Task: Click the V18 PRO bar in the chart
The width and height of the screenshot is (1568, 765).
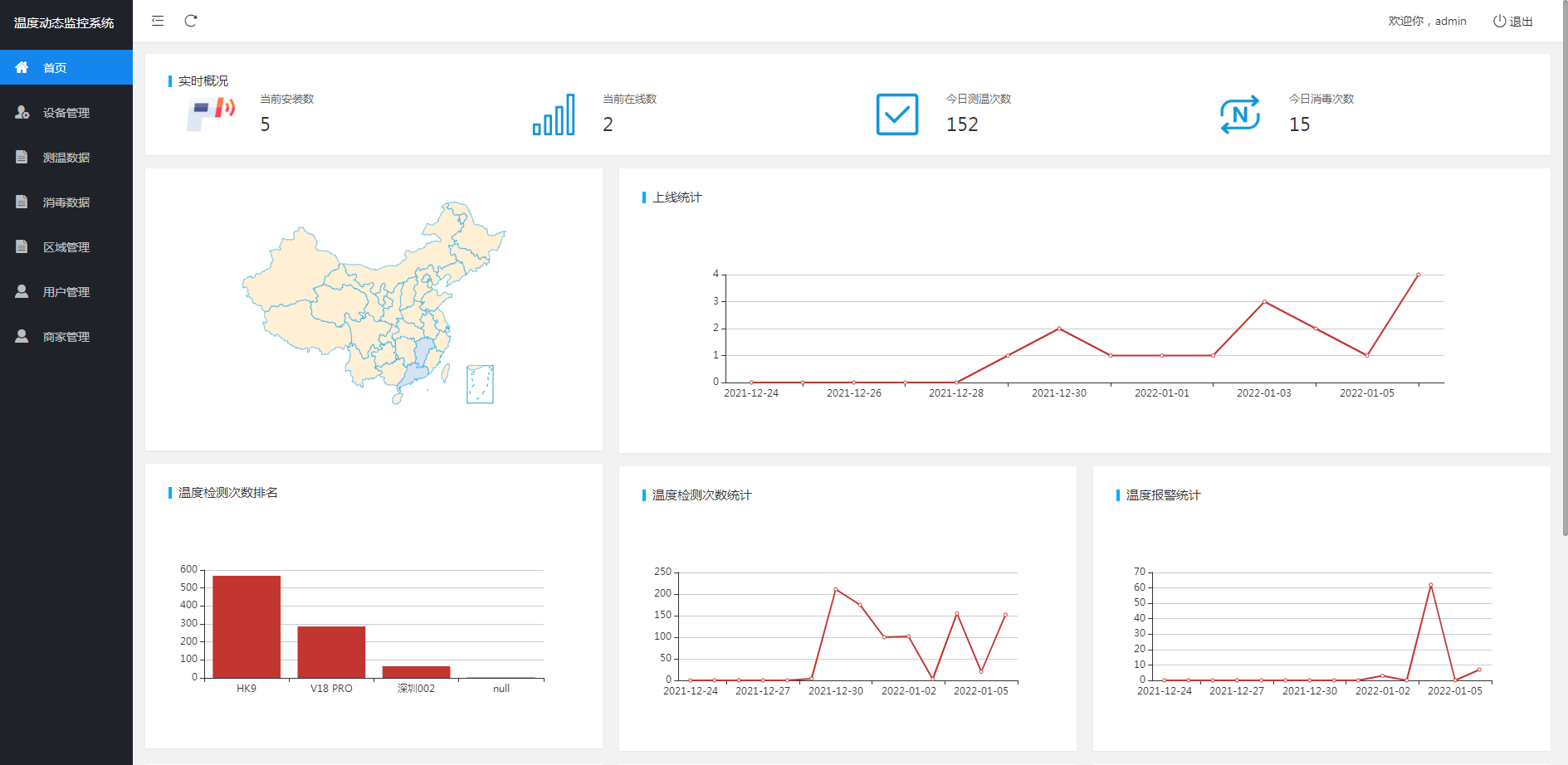Action: pos(331,652)
